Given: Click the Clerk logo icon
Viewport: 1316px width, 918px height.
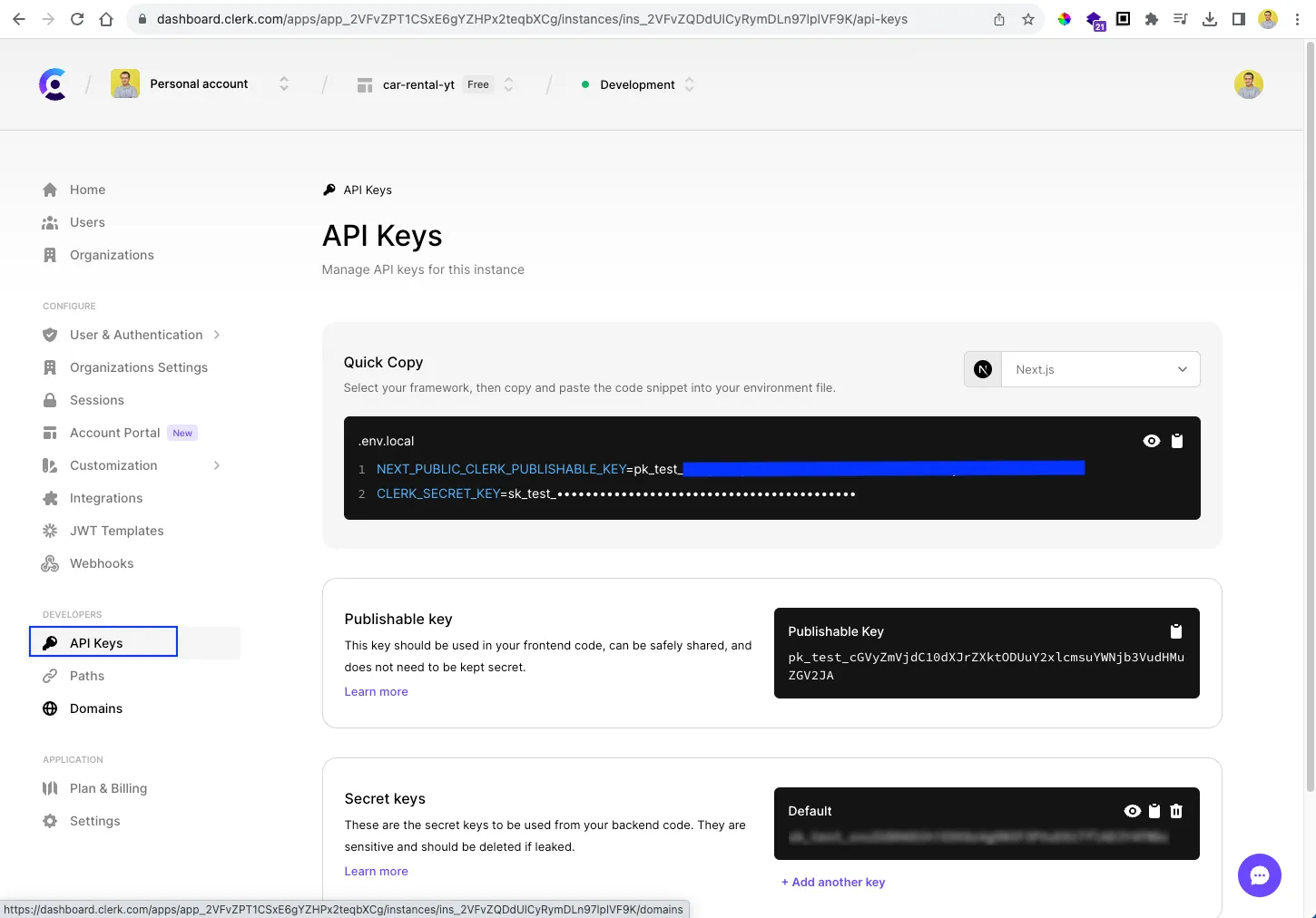Looking at the screenshot, I should tap(54, 84).
